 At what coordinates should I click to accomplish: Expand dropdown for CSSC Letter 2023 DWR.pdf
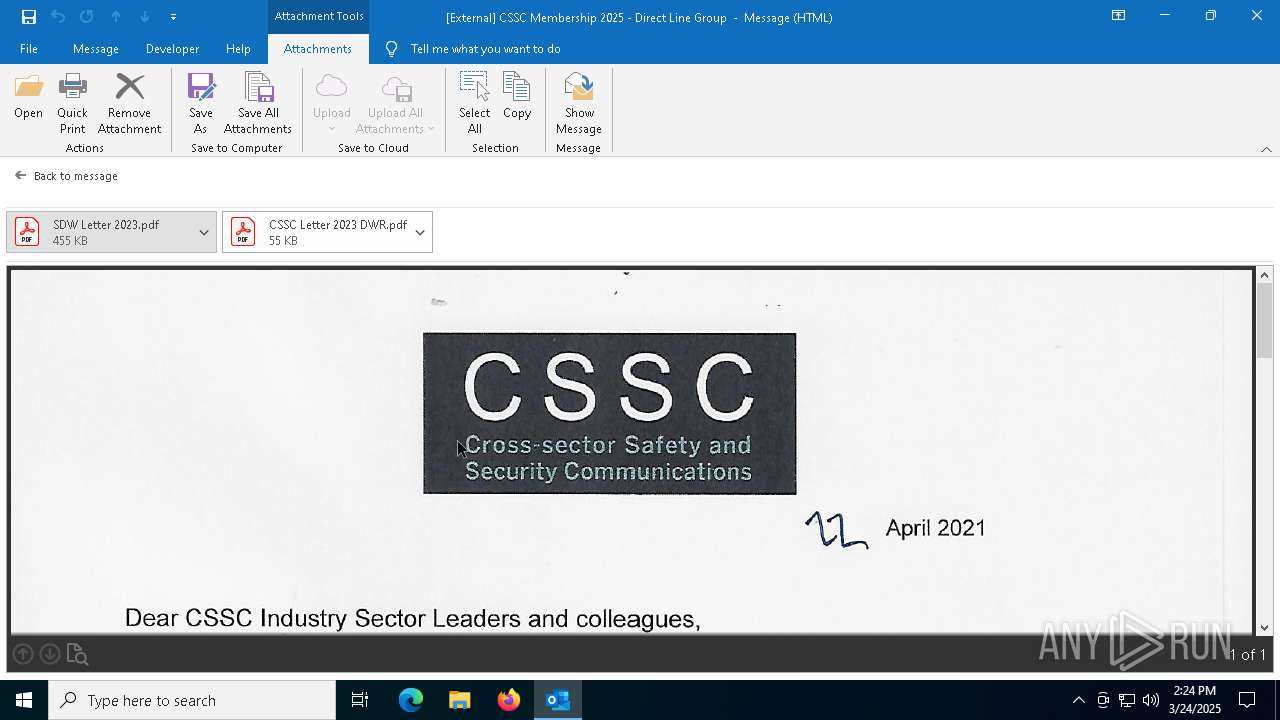click(x=420, y=232)
